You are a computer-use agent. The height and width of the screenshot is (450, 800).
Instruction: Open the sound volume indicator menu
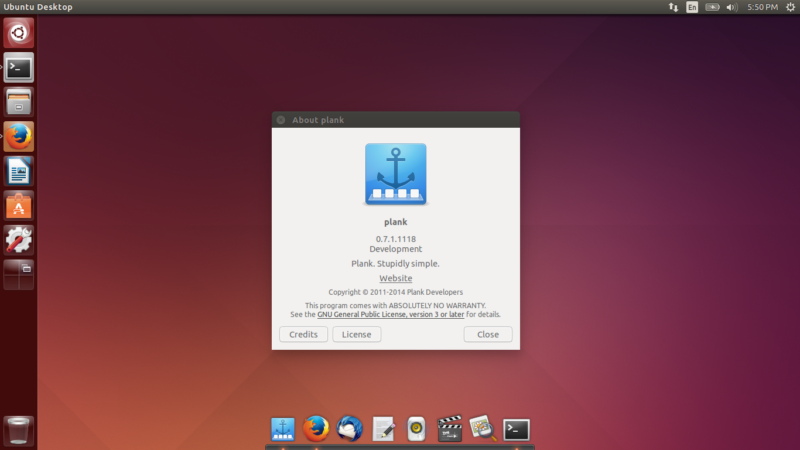(732, 7)
